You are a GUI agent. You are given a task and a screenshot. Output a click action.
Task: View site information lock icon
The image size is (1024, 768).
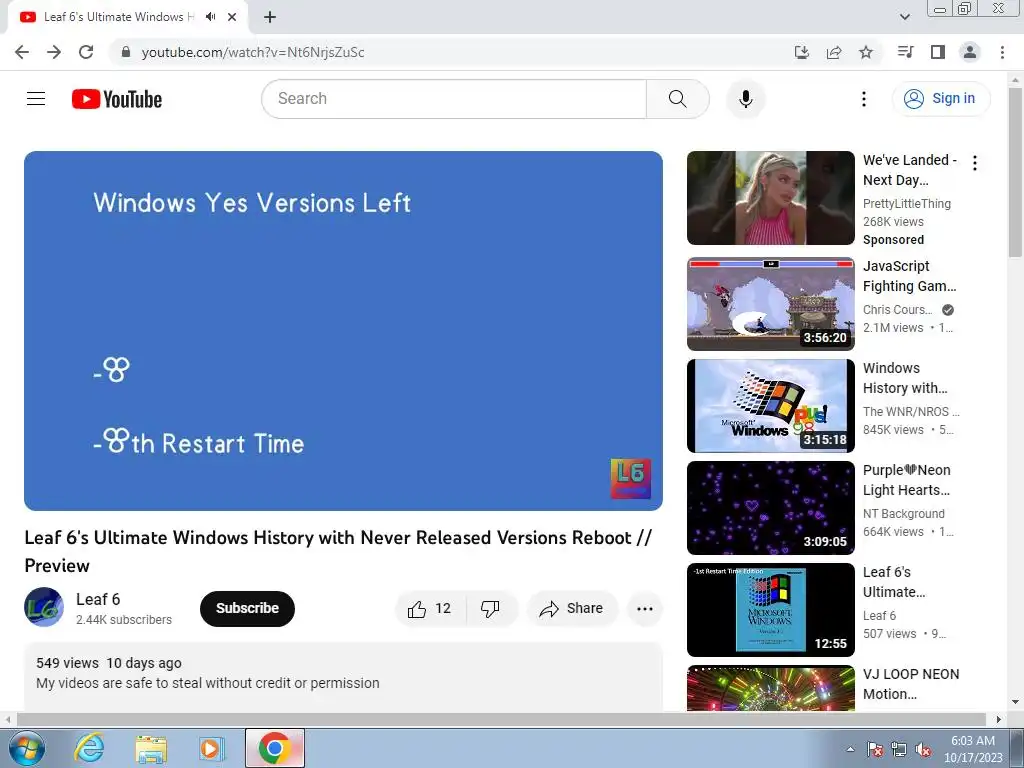pyautogui.click(x=126, y=52)
